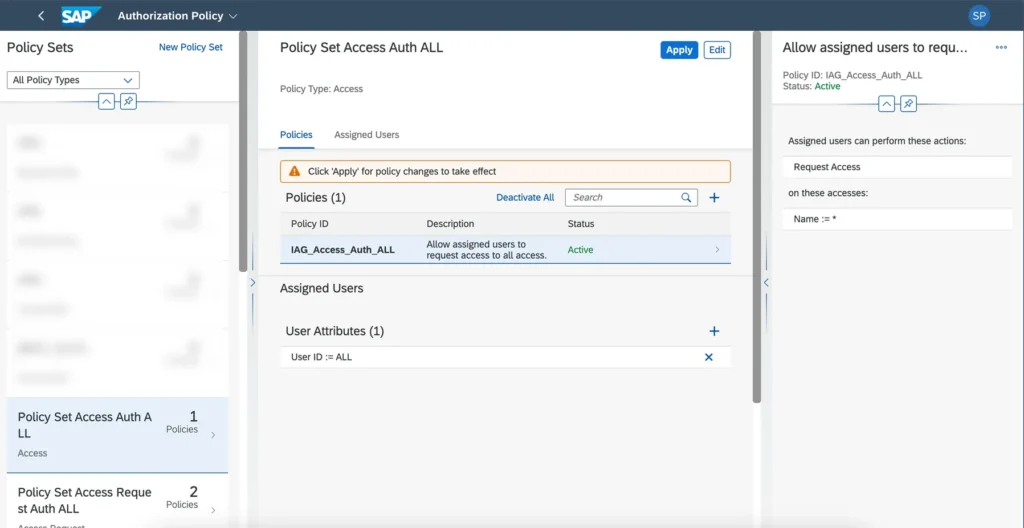
Task: Open the SP user profile avatar
Action: coord(980,16)
